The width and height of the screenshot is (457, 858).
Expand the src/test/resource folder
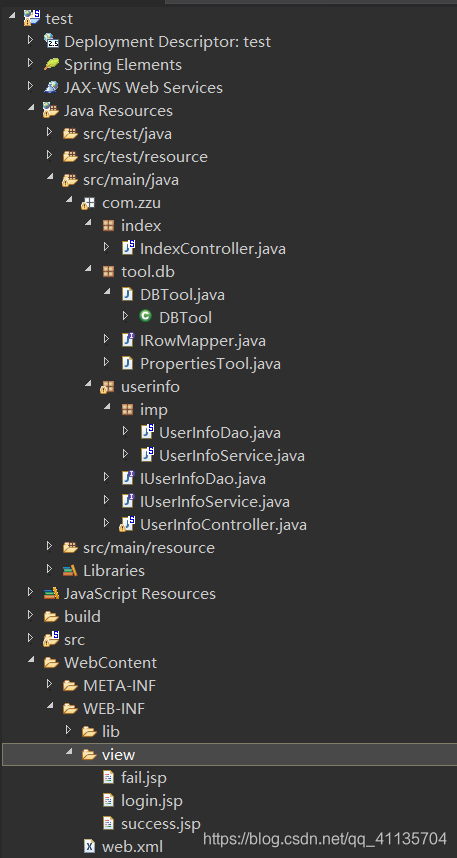click(x=50, y=156)
